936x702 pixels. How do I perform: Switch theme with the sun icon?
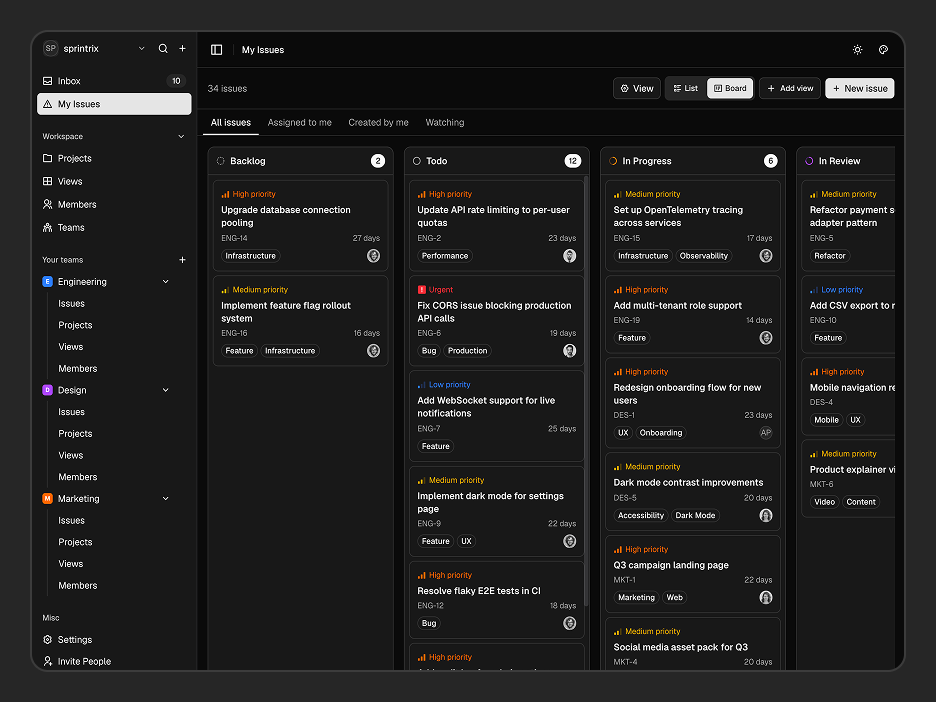[857, 50]
